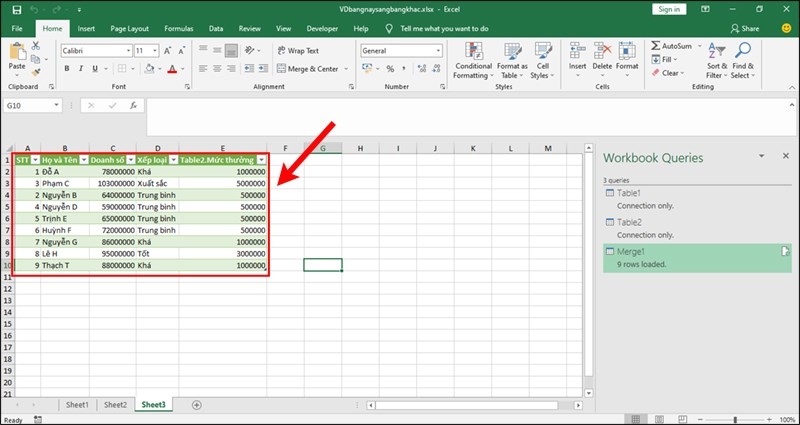Viewport: 800px width, 425px height.
Task: Open the Họ và Tên filter dropdown
Action: click(84, 160)
